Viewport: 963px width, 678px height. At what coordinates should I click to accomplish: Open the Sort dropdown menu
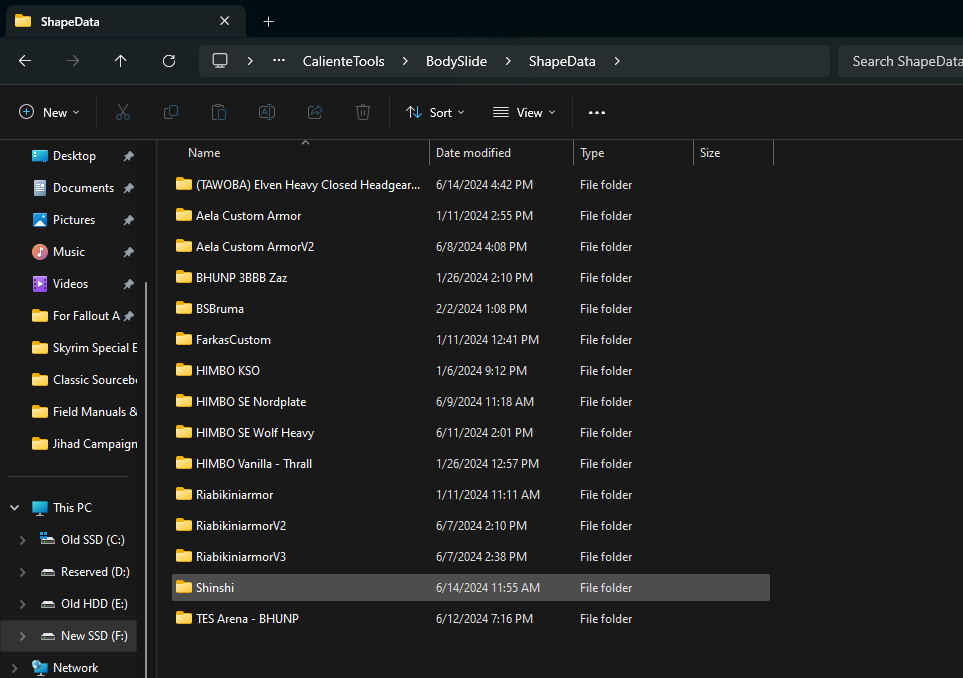click(435, 112)
